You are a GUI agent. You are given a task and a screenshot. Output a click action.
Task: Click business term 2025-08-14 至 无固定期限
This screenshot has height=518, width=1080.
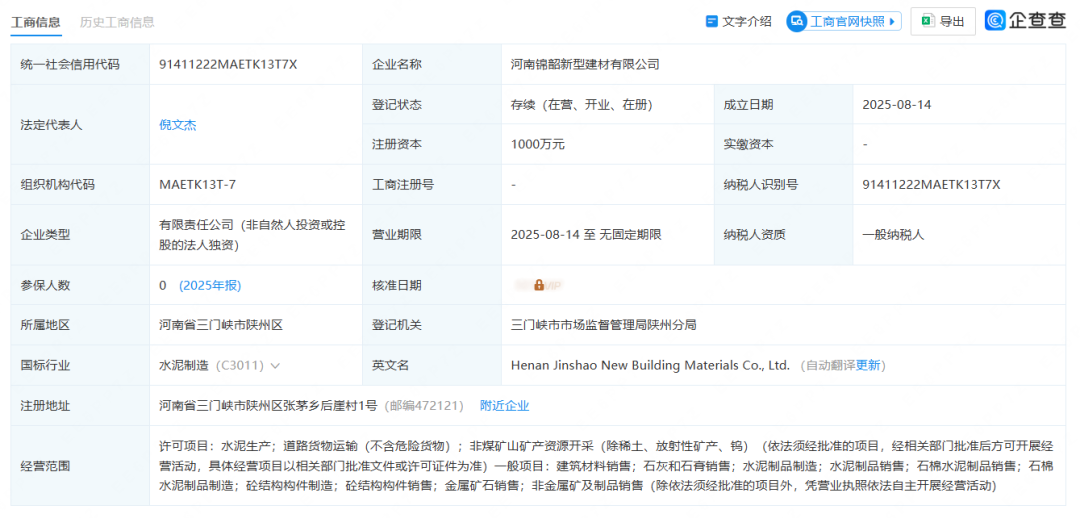coord(586,235)
